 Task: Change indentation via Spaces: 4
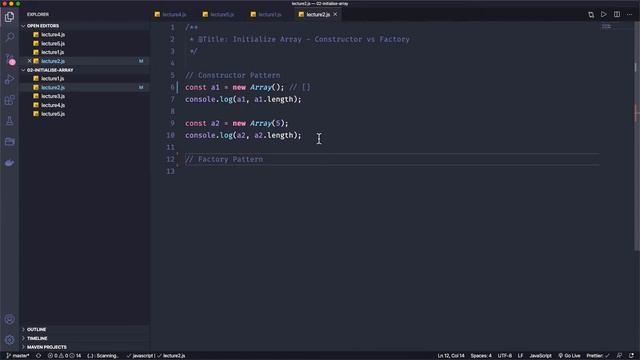tap(481, 356)
